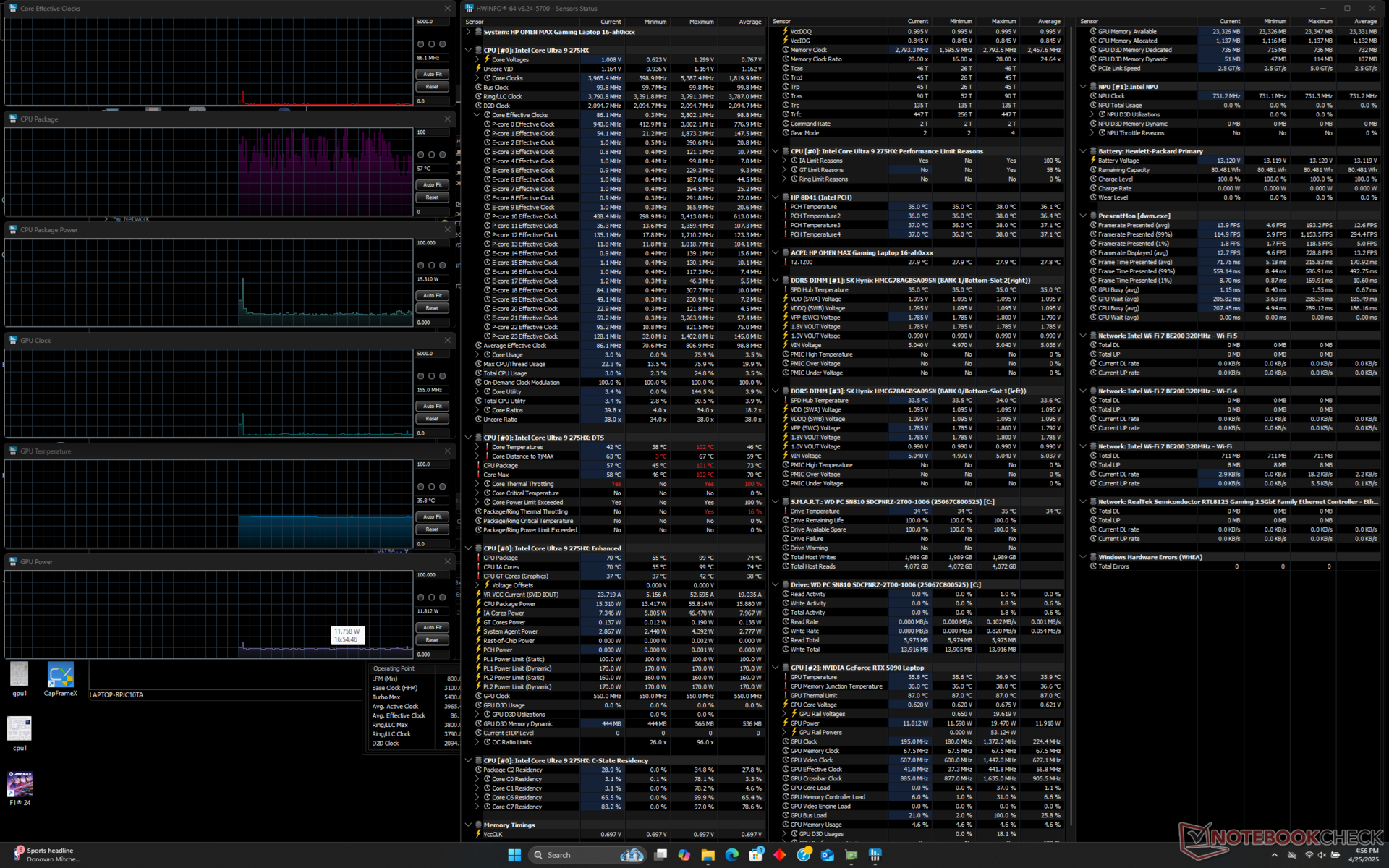Open the Microsoft Store taskbar icon
This screenshot has width=1389, height=868.
click(755, 855)
